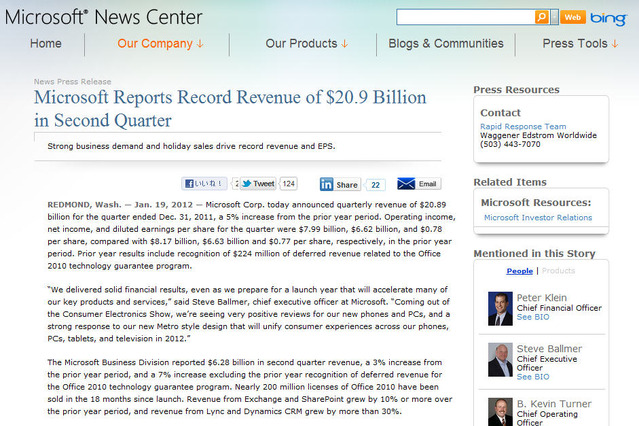
Task: Open Blogs & Communities menu item
Action: tap(446, 44)
